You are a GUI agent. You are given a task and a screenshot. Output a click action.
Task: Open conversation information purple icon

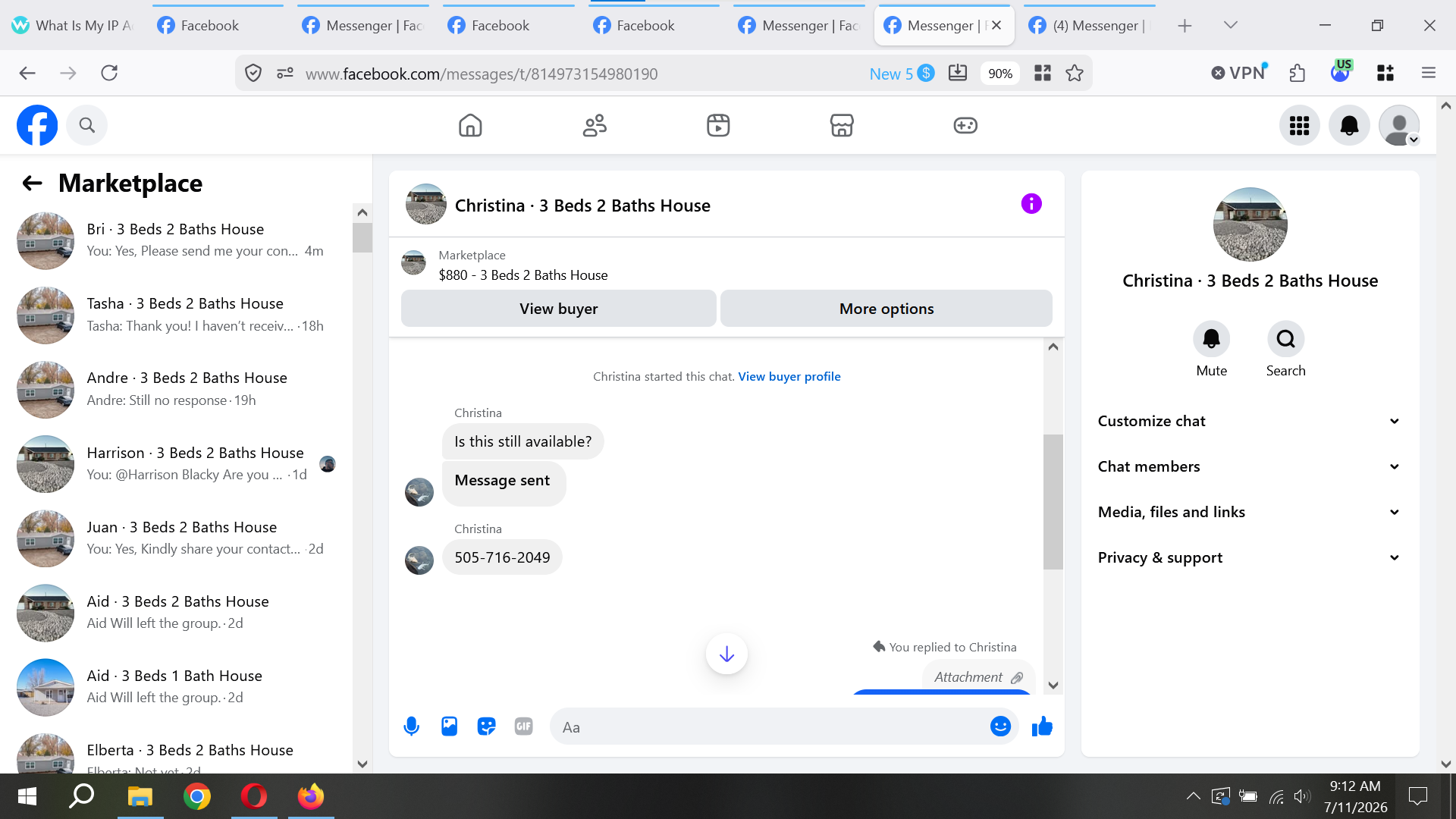[1031, 203]
